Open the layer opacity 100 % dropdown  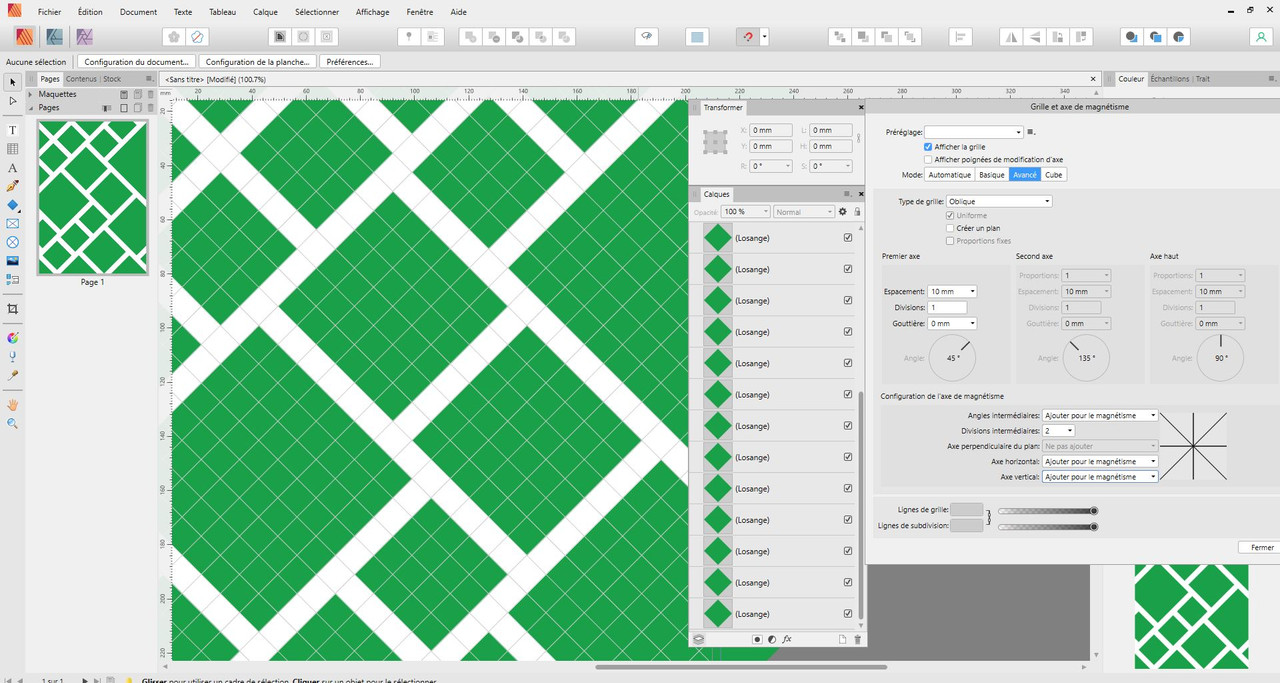pos(746,212)
